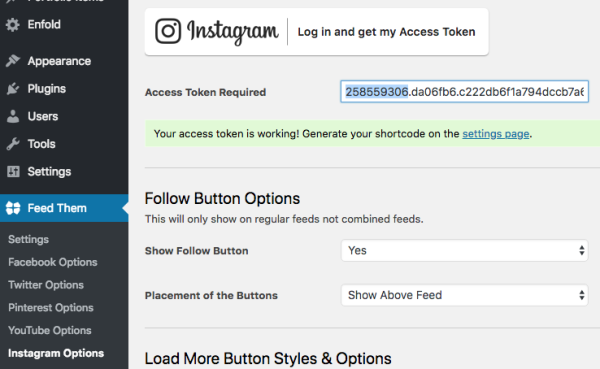This screenshot has width=600, height=369.
Task: Open YouTube Options submenu item
Action: (x=50, y=330)
